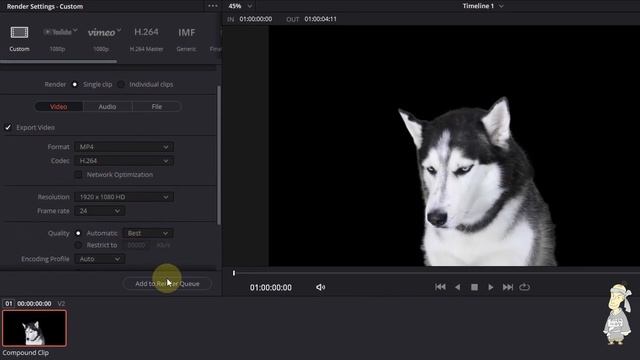Open the Encoding Profile Auto dropdown

click(100, 259)
